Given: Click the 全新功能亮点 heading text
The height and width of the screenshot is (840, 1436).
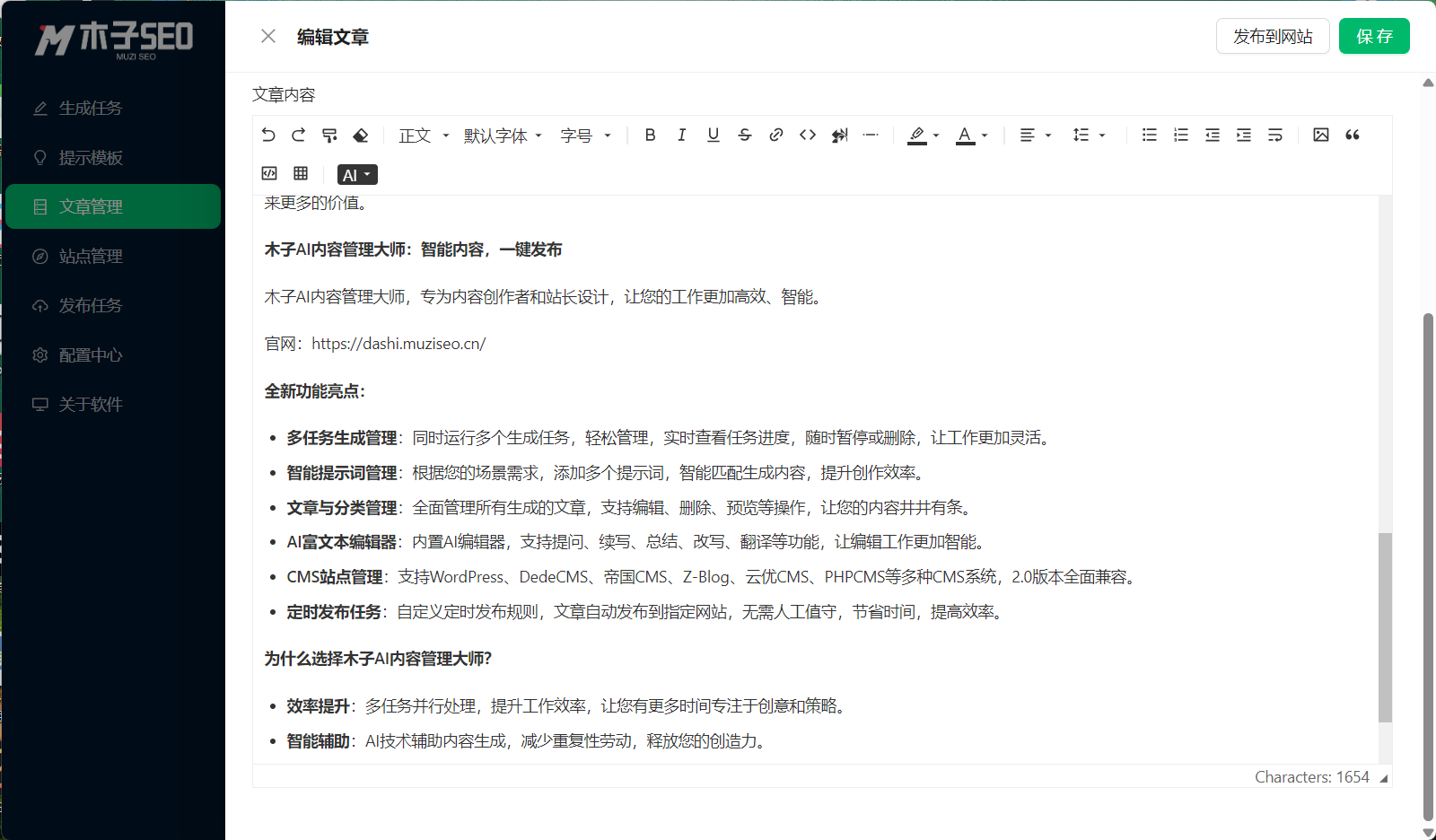Looking at the screenshot, I should pyautogui.click(x=315, y=391).
